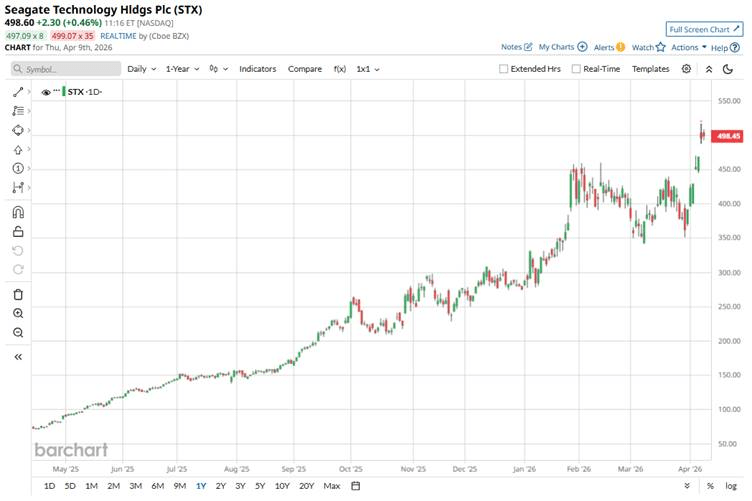Zoom in on the chart

(x=18, y=313)
